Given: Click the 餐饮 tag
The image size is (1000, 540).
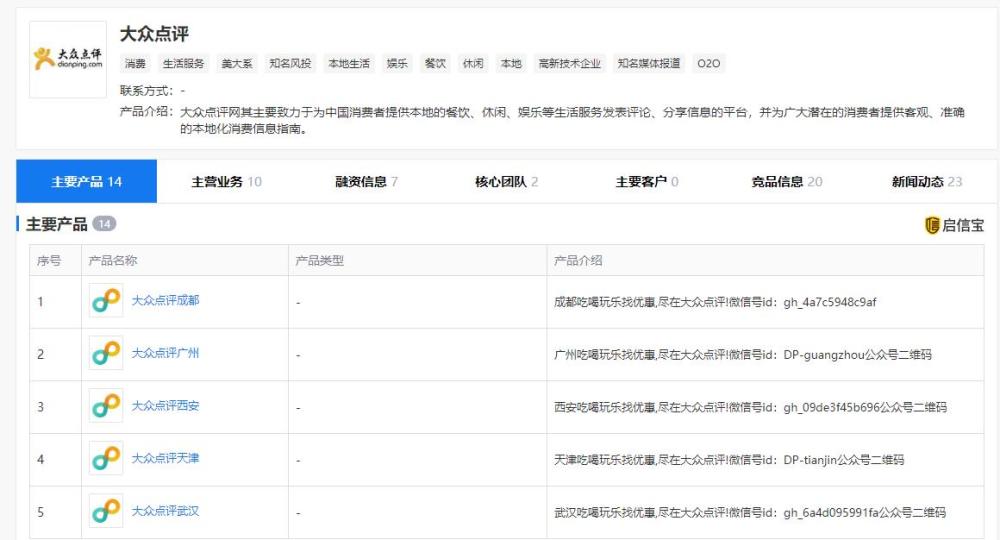Looking at the screenshot, I should point(435,63).
